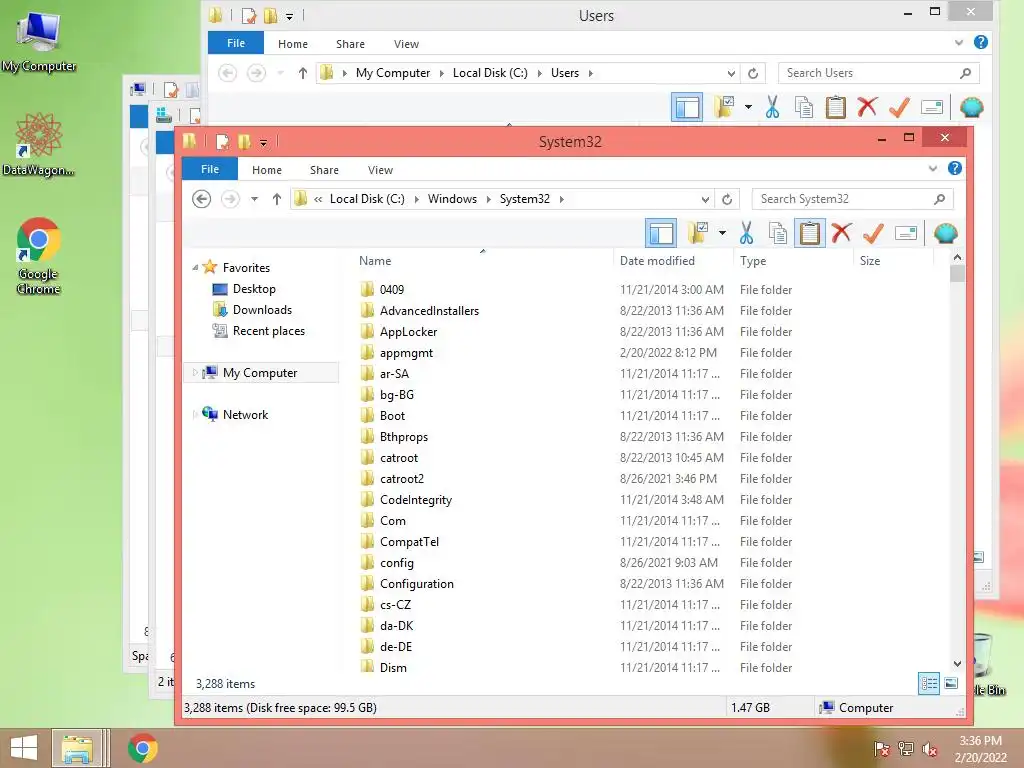1024x768 pixels.
Task: Click Paste clipboard icon in System32 toolbar
Action: [x=810, y=233]
